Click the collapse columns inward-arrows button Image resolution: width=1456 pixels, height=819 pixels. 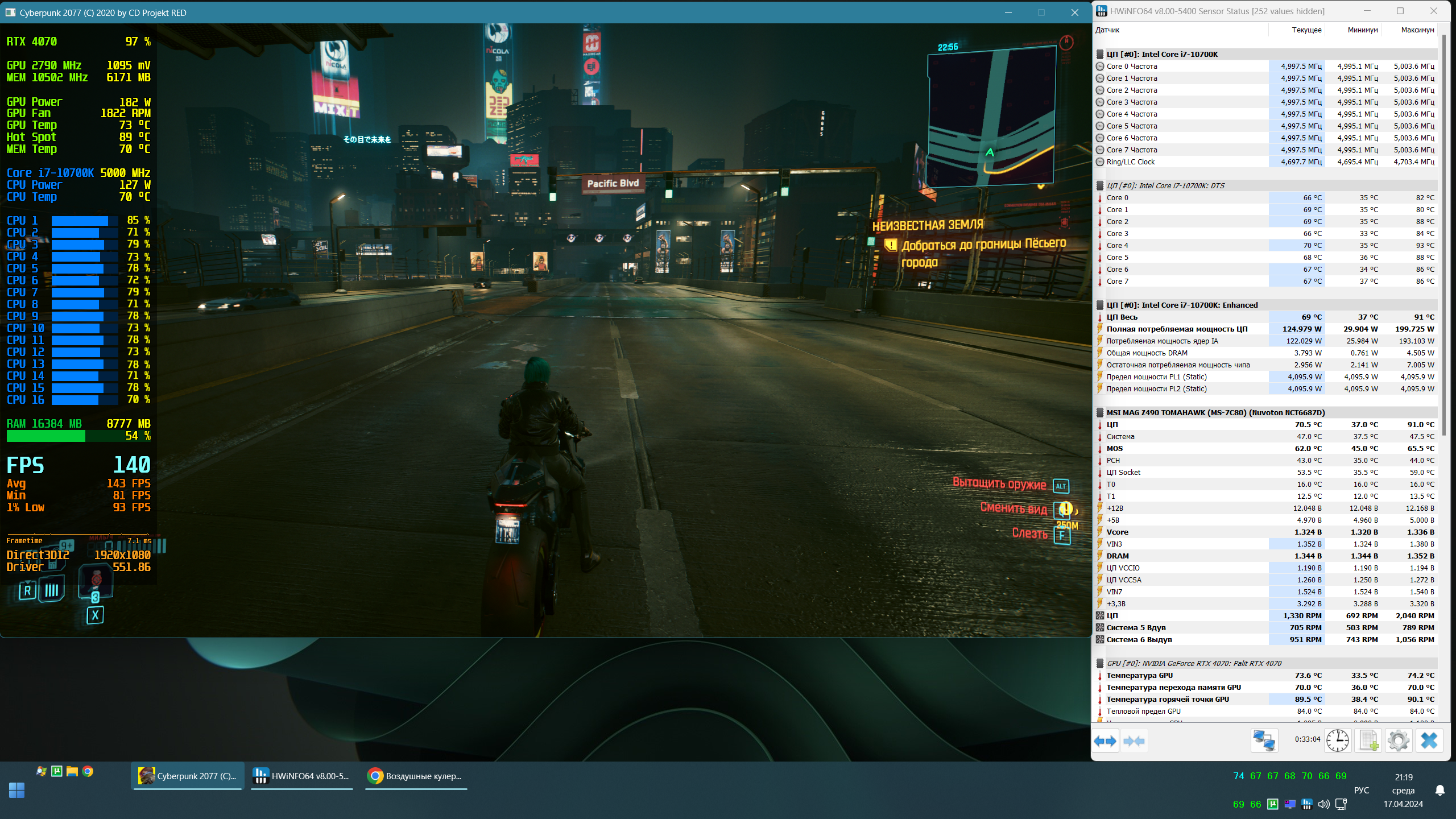click(1134, 741)
